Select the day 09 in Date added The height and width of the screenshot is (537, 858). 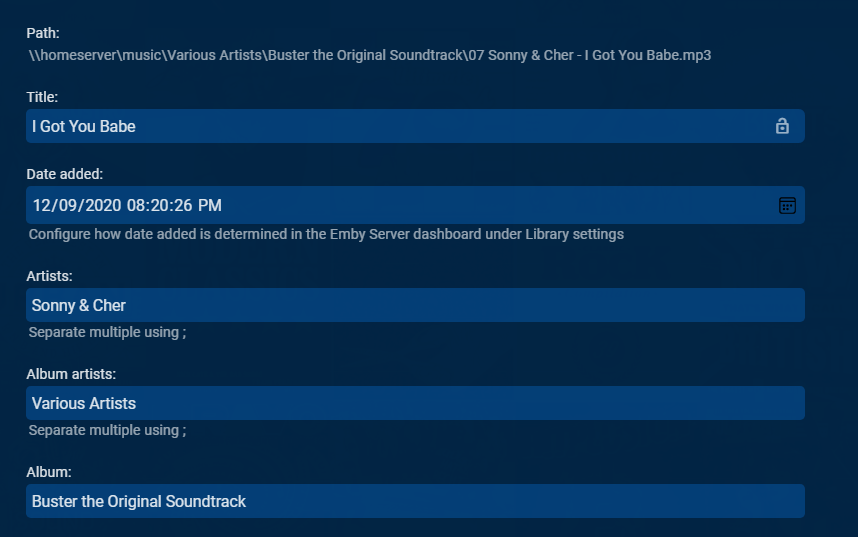coord(66,205)
